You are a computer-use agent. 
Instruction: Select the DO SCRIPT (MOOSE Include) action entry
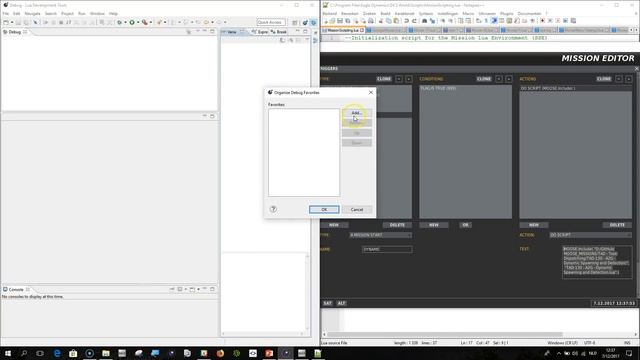click(x=576, y=88)
